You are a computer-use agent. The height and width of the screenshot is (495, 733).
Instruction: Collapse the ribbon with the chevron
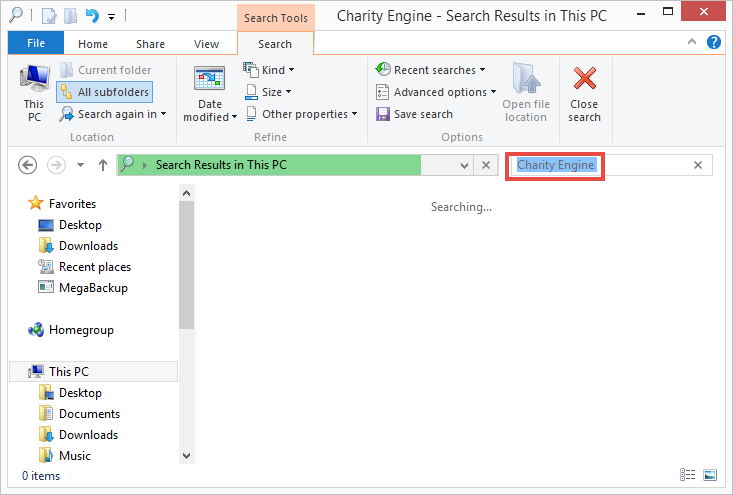click(x=692, y=42)
